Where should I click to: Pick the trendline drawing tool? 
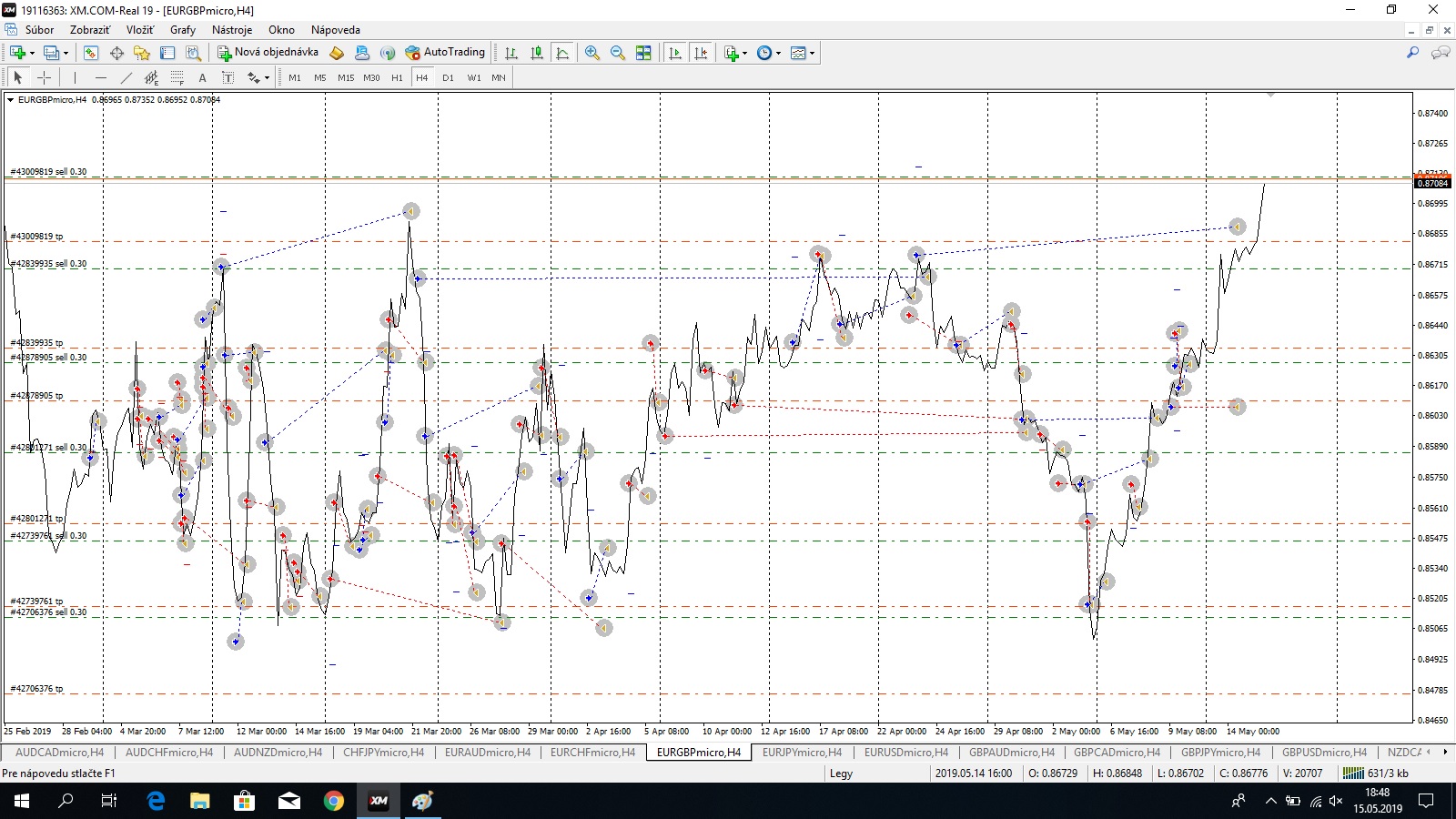pos(126,77)
